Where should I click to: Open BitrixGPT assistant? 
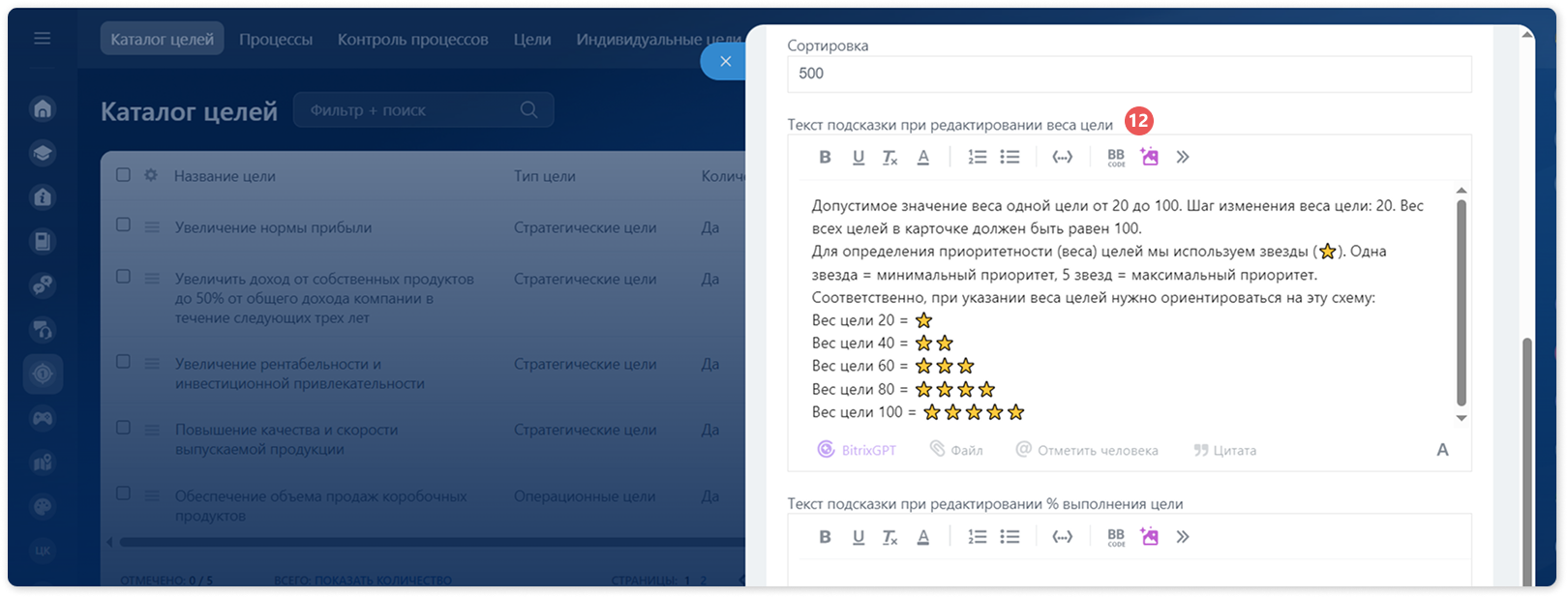857,450
